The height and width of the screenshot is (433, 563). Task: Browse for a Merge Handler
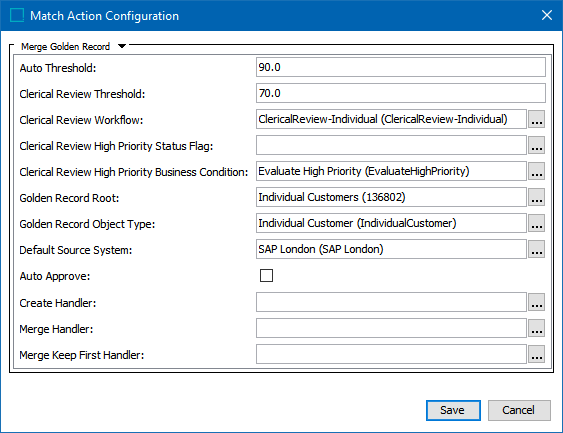(536, 328)
